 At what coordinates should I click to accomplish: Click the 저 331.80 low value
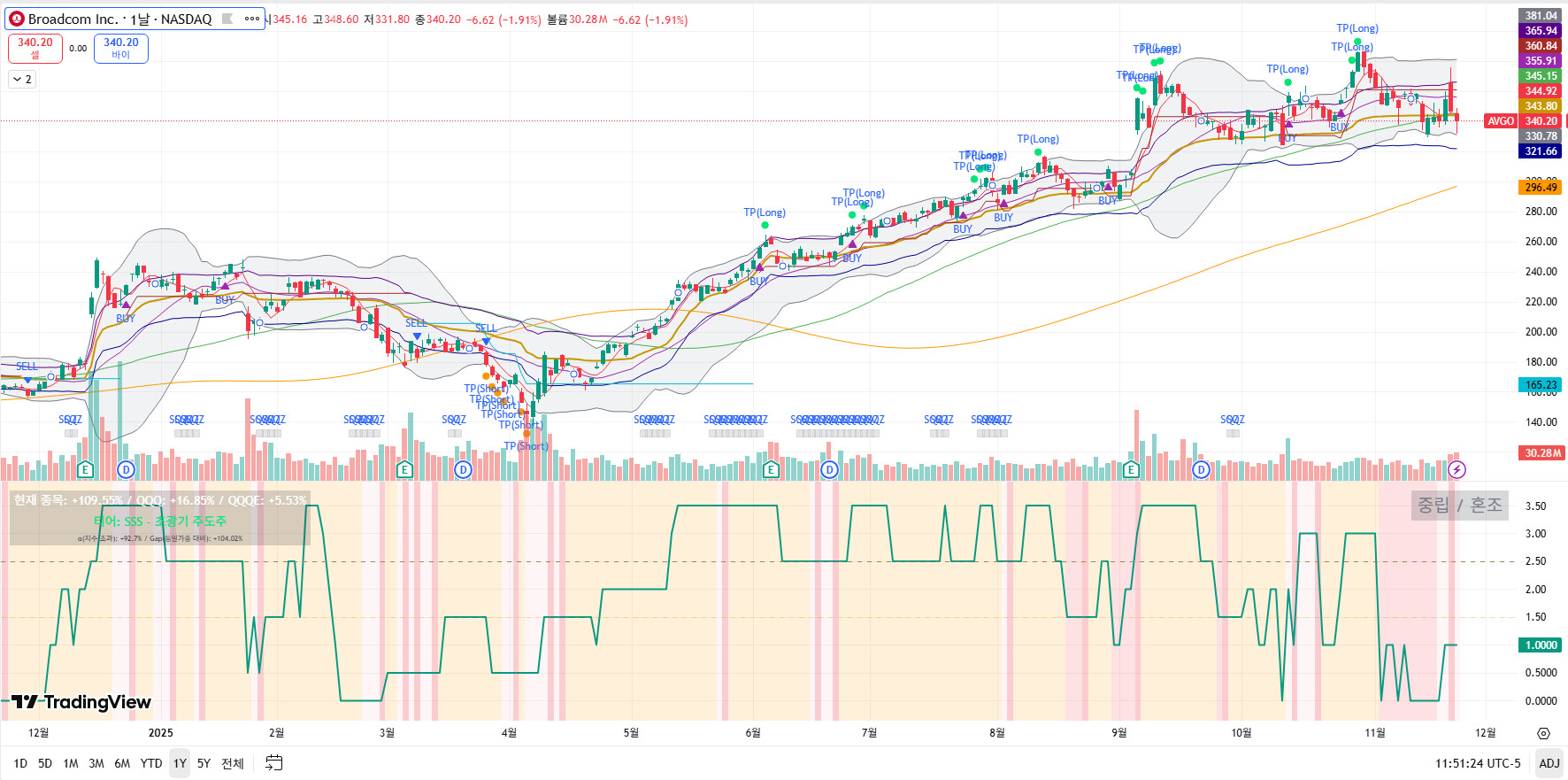click(387, 19)
